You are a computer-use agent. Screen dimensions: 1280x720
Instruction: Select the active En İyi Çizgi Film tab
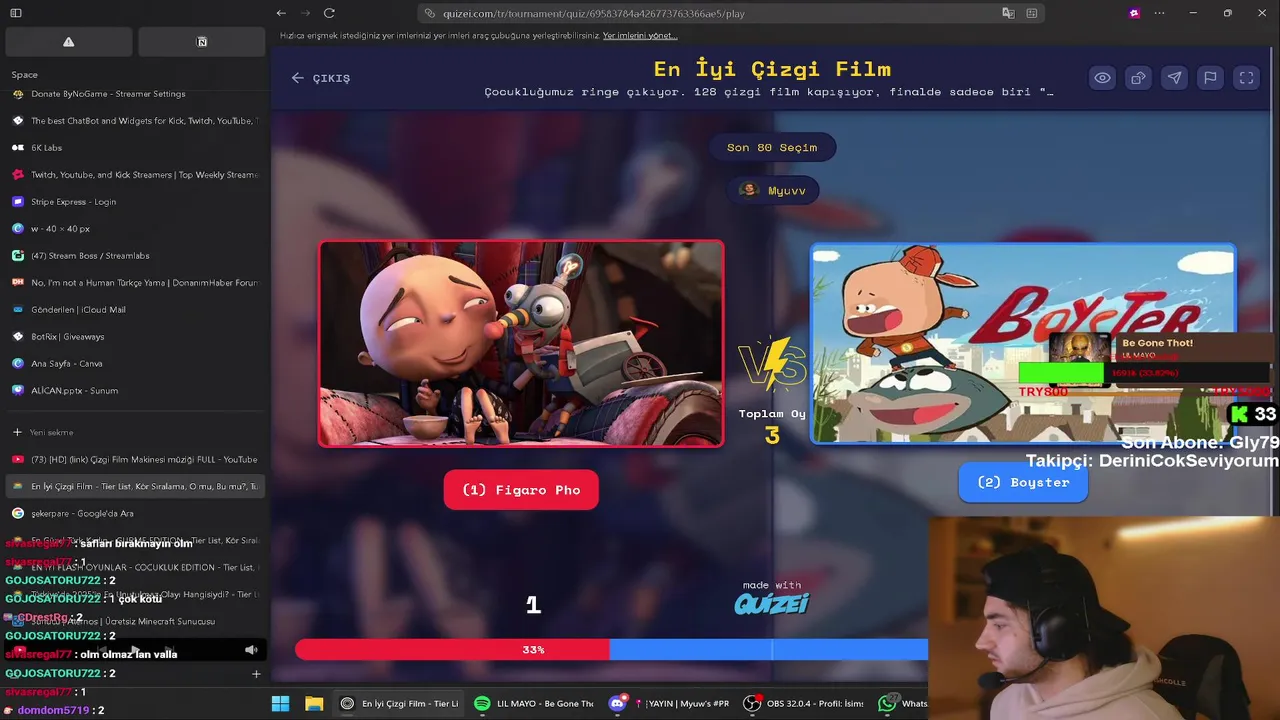click(x=135, y=487)
